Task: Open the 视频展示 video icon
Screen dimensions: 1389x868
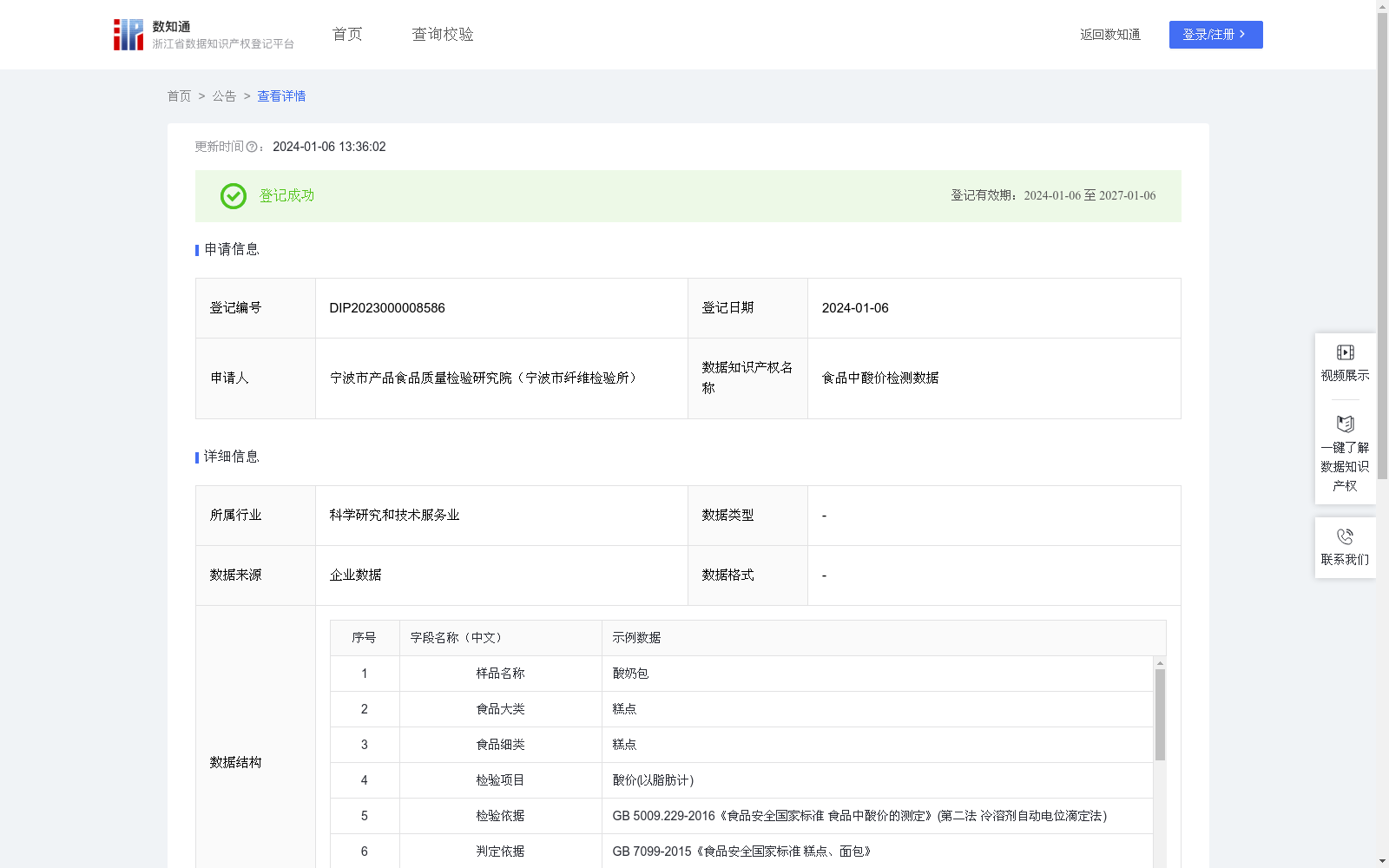Action: [x=1345, y=352]
